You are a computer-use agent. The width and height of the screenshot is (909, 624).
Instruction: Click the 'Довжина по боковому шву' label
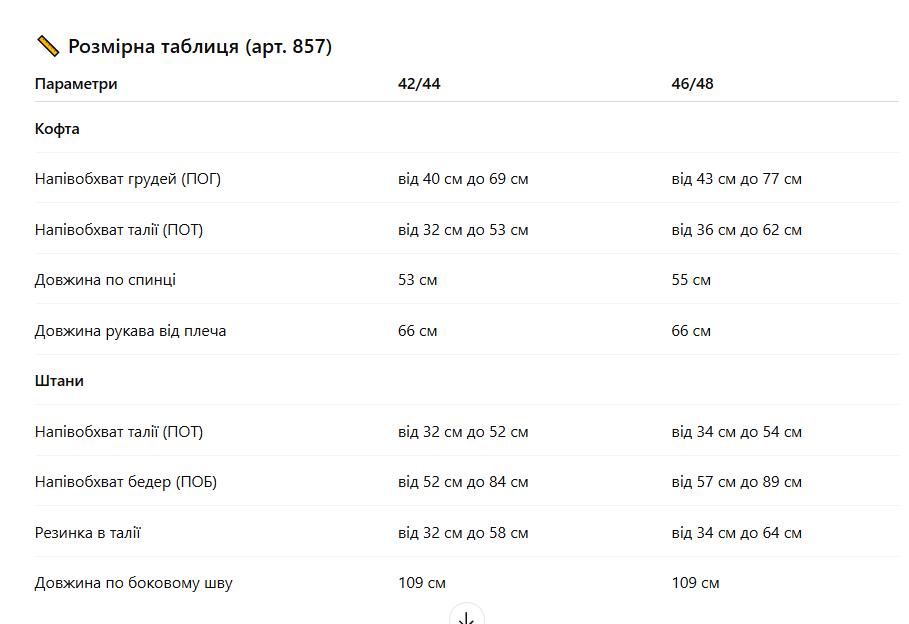[x=133, y=583]
